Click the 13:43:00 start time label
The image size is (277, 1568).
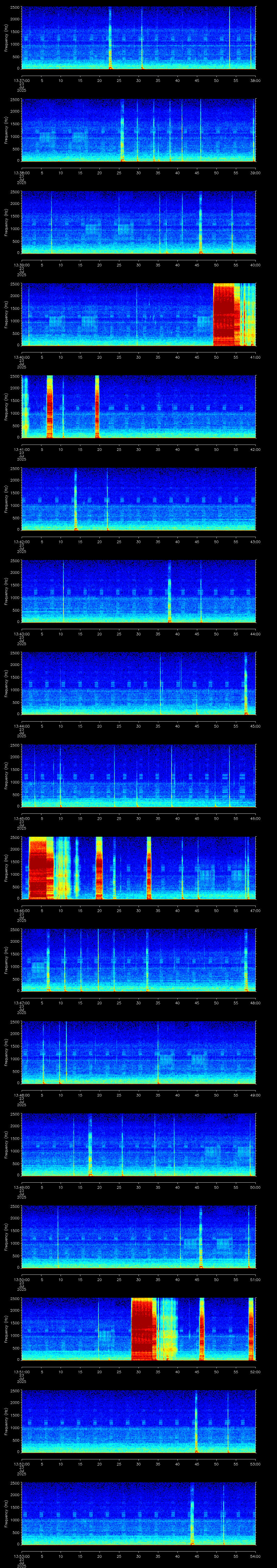pos(21,634)
